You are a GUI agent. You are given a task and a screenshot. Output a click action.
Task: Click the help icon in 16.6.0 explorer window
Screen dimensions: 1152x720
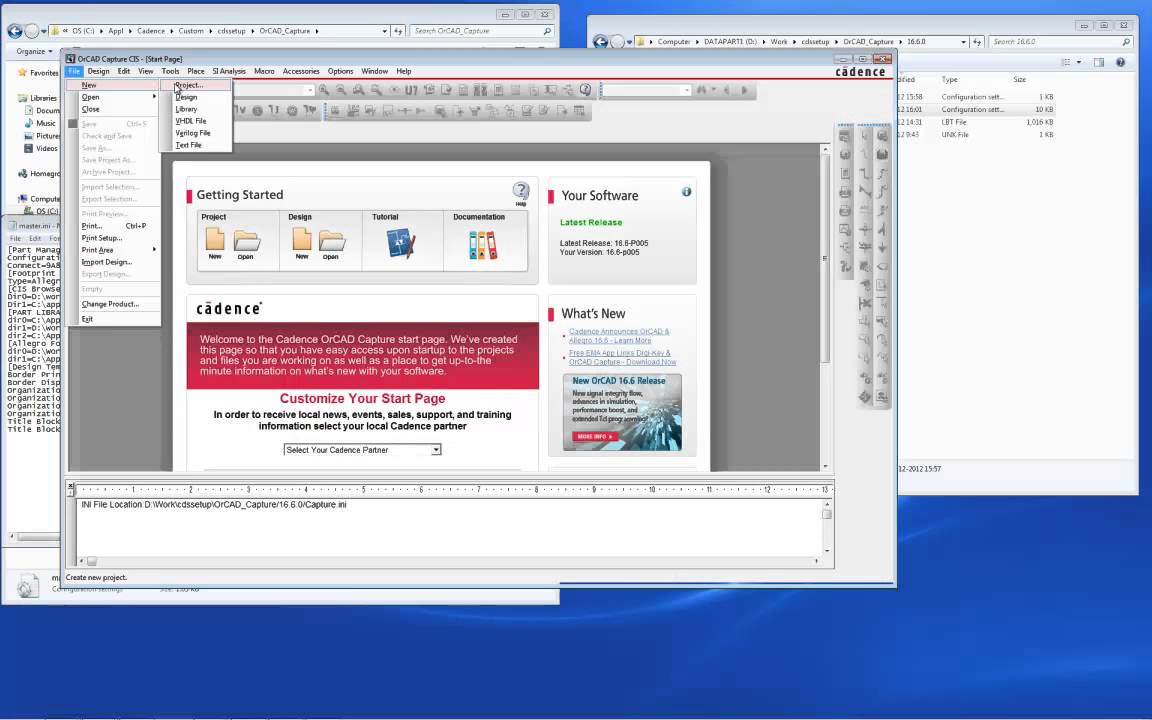point(1120,62)
